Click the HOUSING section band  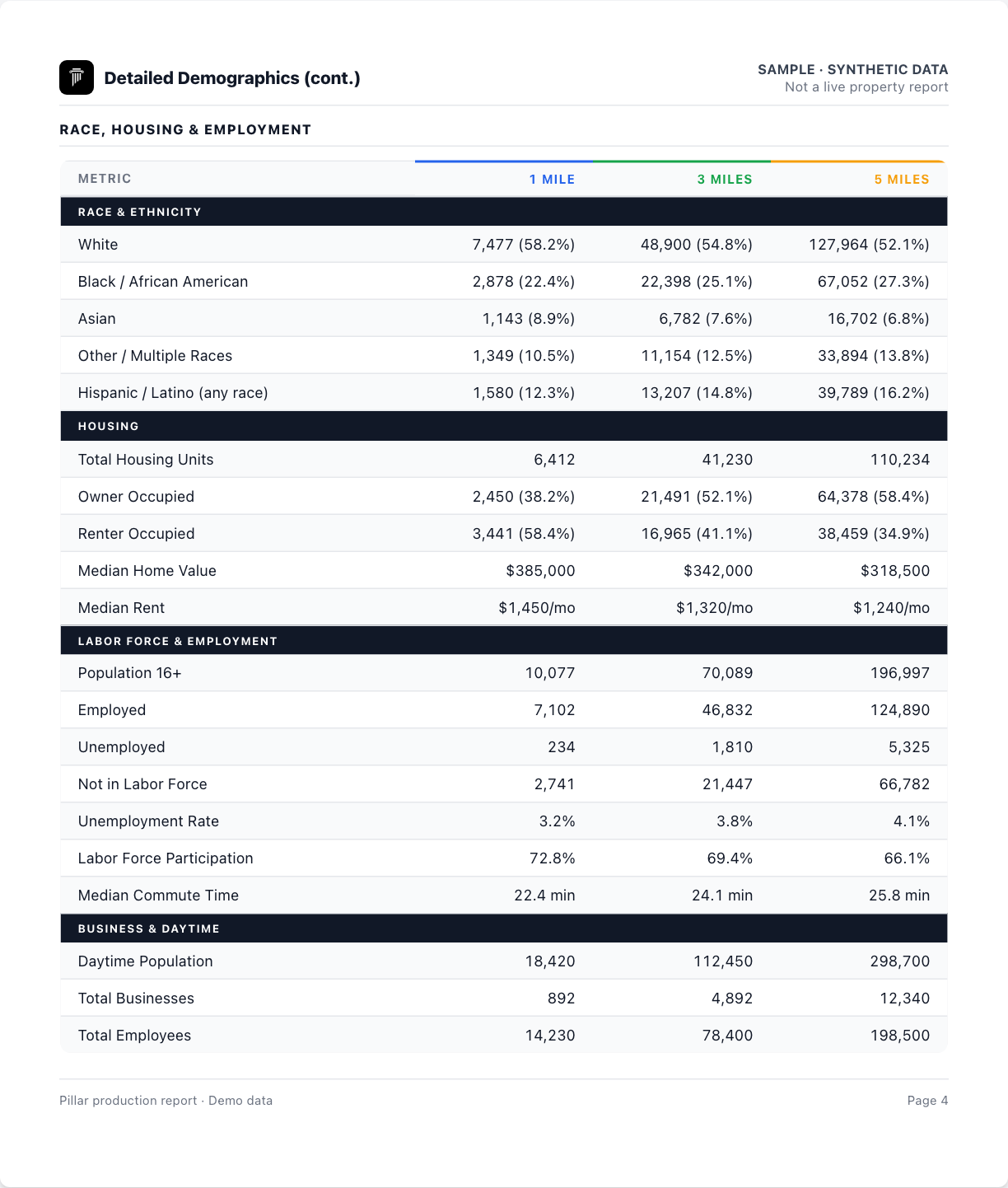[x=504, y=426]
